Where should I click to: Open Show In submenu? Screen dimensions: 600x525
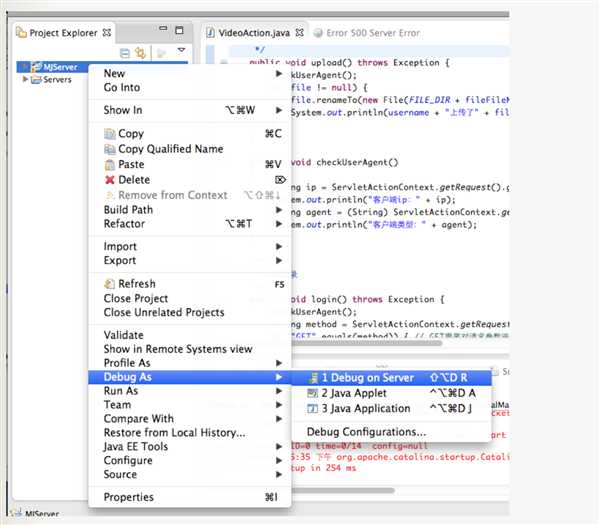pyautogui.click(x=189, y=110)
